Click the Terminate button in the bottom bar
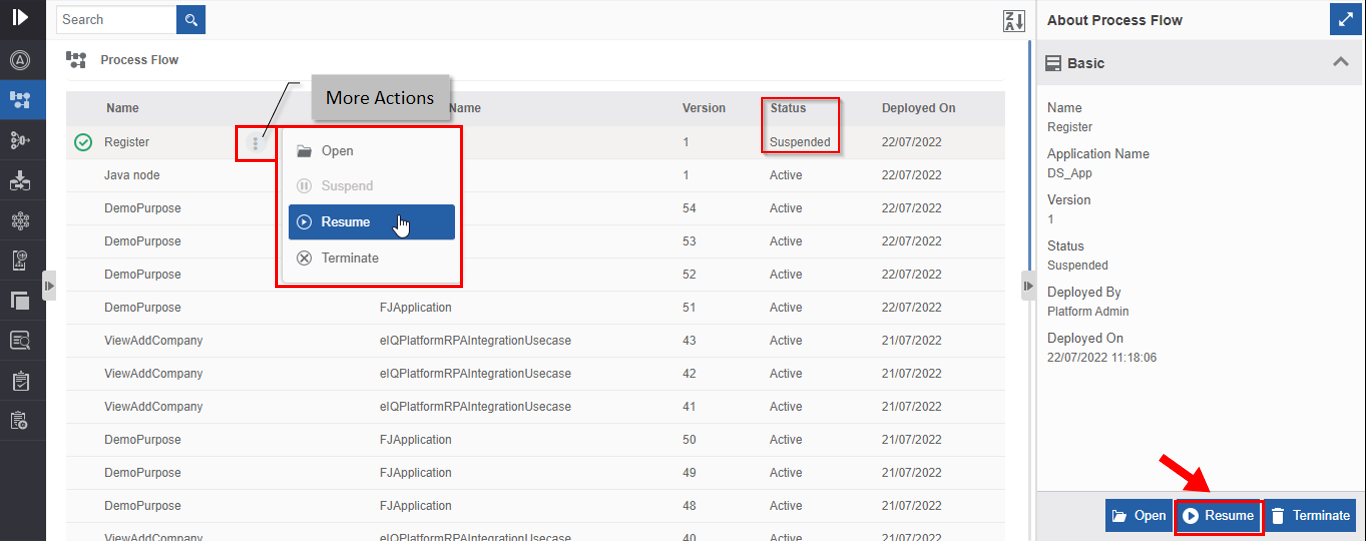Screen dimensions: 1366x541 tap(1311, 516)
